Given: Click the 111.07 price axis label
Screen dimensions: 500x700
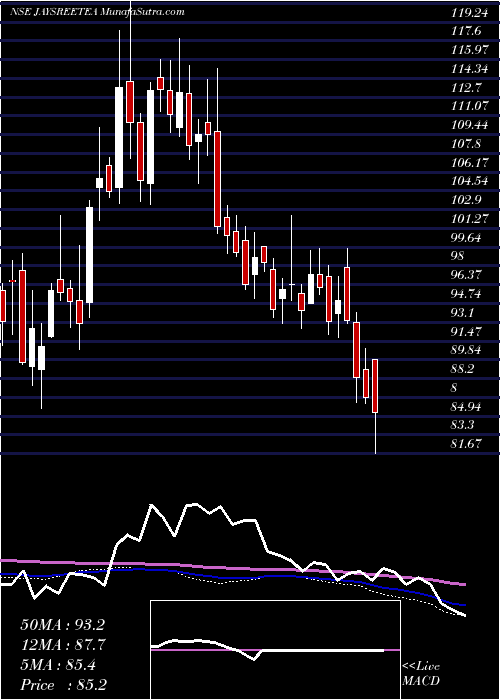Looking at the screenshot, I should (469, 106).
